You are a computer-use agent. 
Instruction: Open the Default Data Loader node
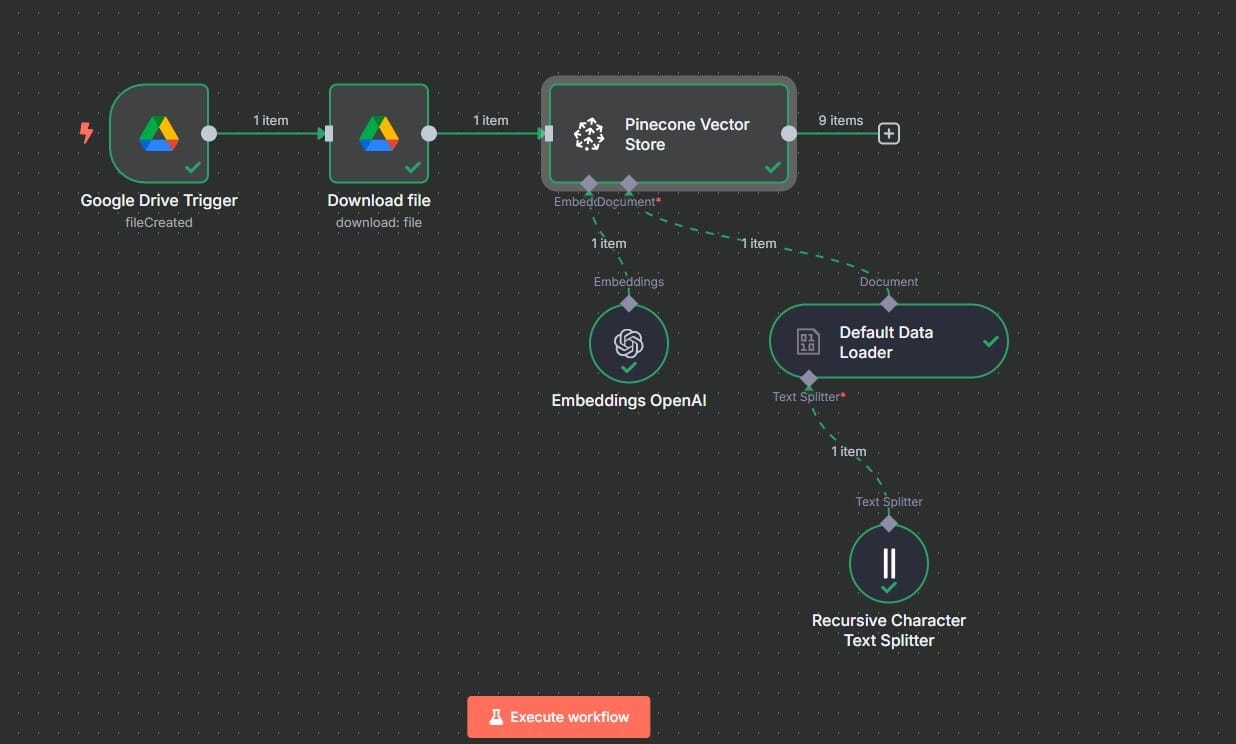click(889, 341)
